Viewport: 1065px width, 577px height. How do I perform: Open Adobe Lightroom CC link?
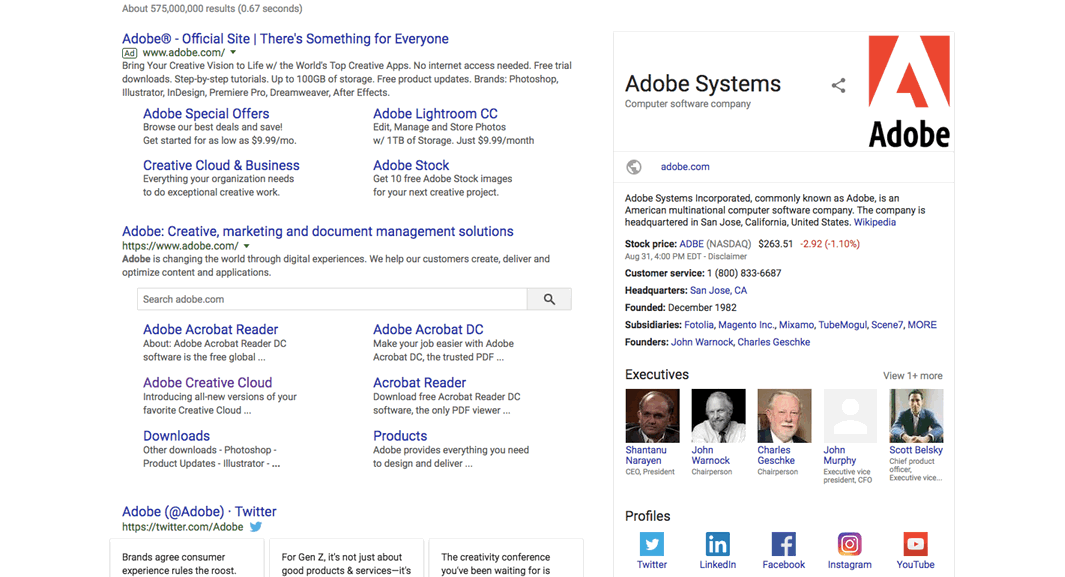point(435,113)
